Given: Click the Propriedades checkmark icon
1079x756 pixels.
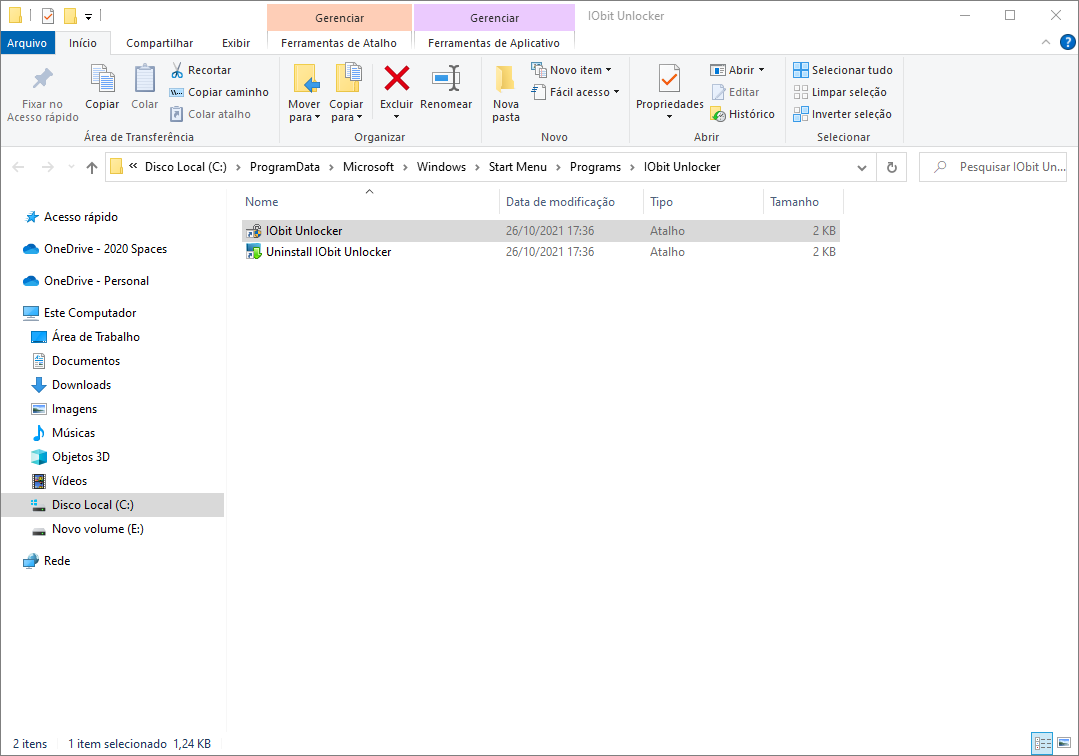Looking at the screenshot, I should pyautogui.click(x=669, y=79).
